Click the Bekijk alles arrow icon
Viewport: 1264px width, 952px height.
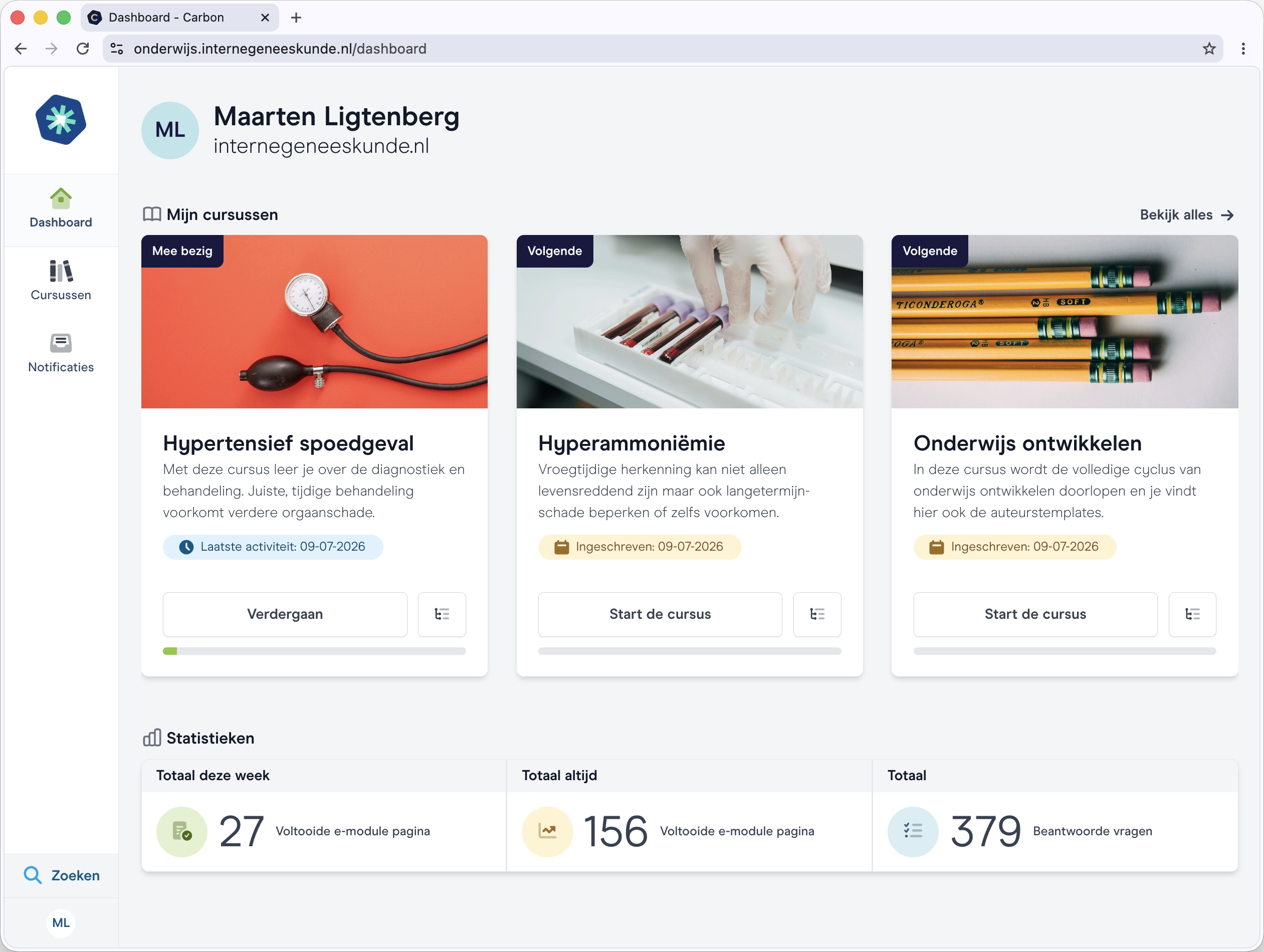point(1227,215)
